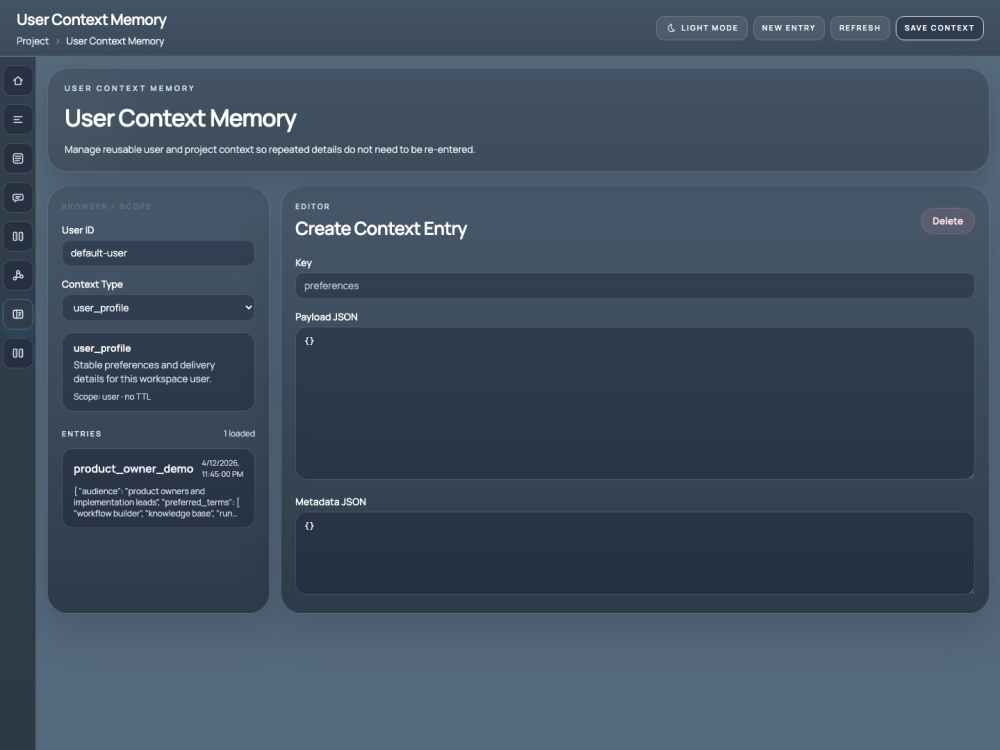Select the product_owner_demo entry
The height and width of the screenshot is (750, 1000).
tap(158, 489)
